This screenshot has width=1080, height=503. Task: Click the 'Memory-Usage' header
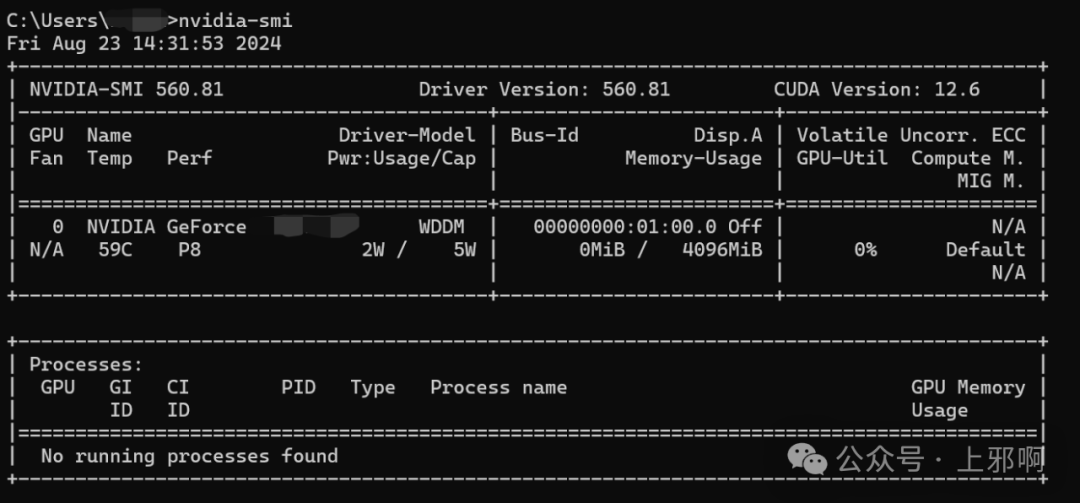coord(694,158)
